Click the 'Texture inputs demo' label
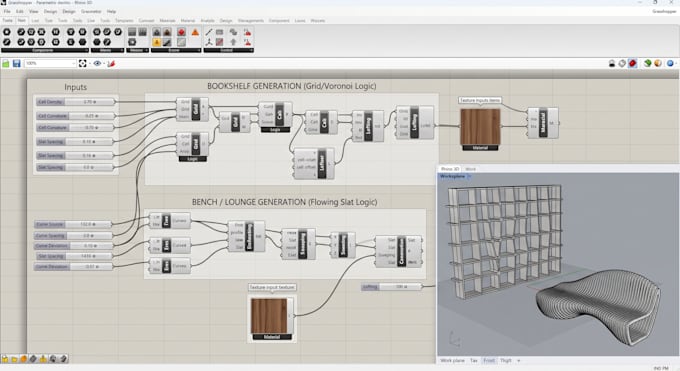The image size is (680, 371). pos(480,100)
